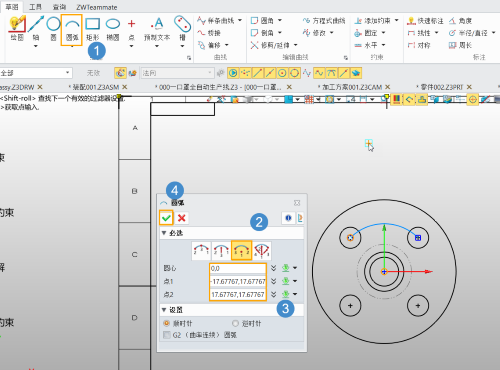Choose the angle-based fourth arc mode
The image size is (500, 370).
point(261,251)
